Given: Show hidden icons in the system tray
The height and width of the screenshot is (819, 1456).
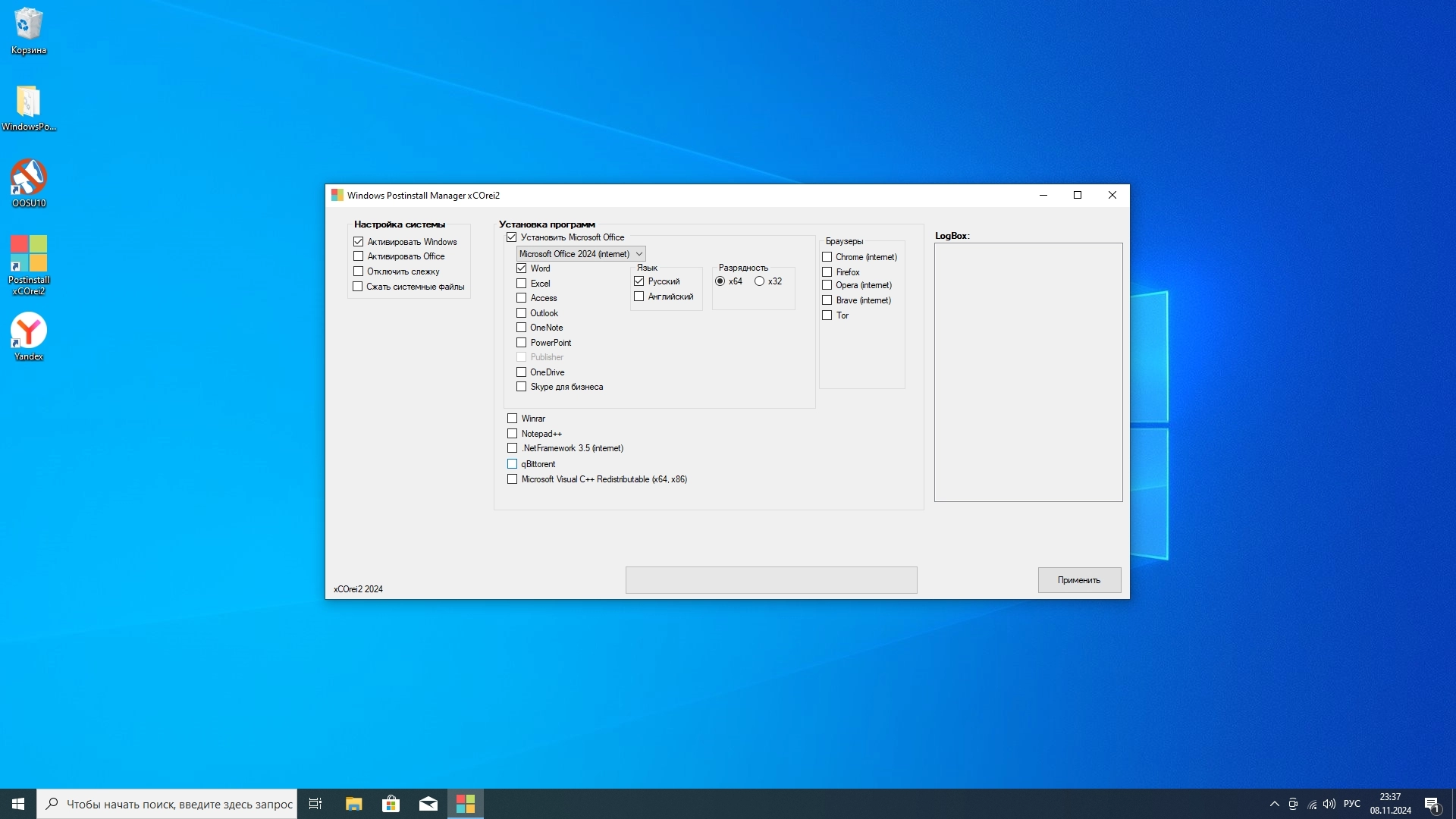Looking at the screenshot, I should click(x=1274, y=804).
